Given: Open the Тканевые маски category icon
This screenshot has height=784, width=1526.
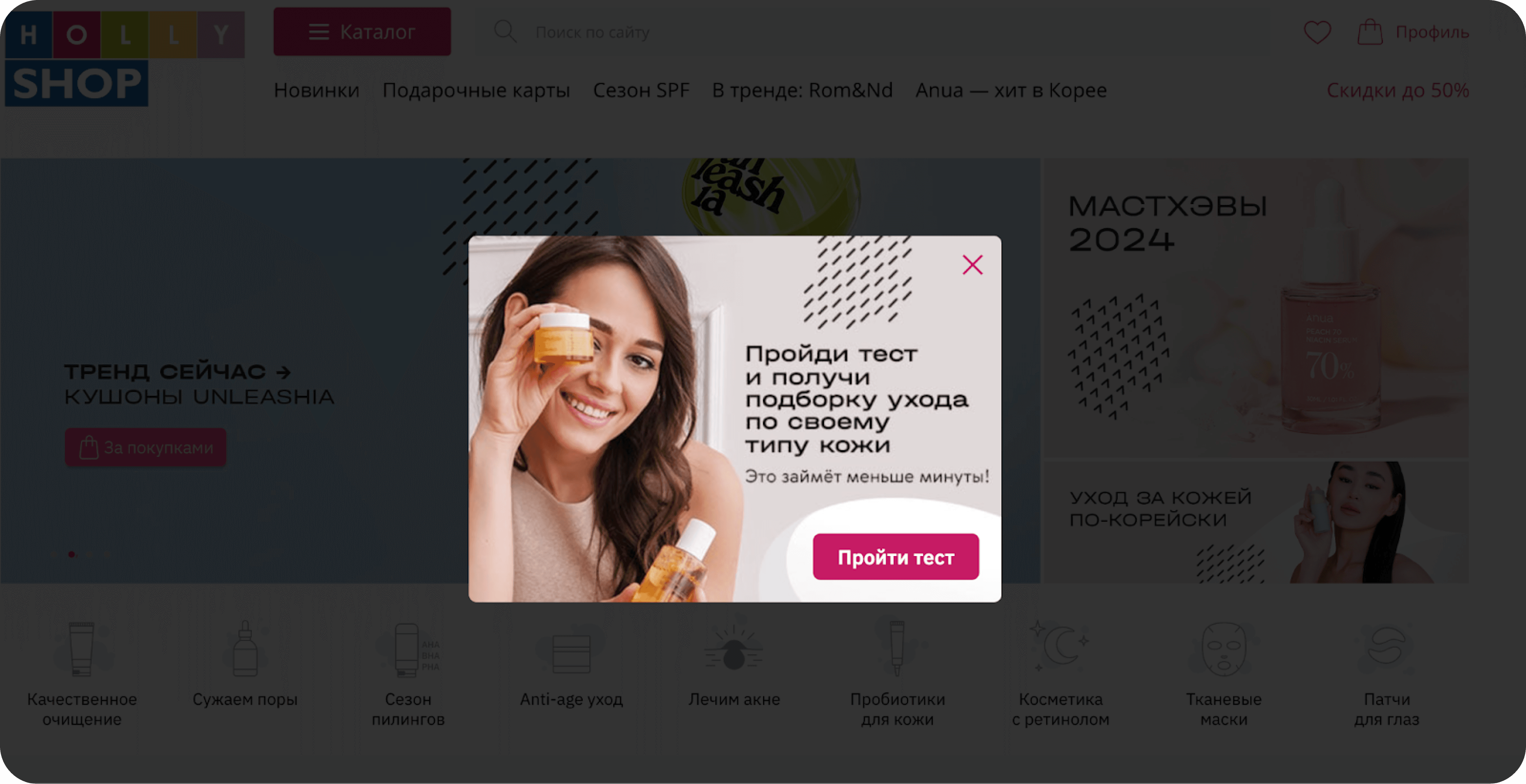Looking at the screenshot, I should point(1223,650).
